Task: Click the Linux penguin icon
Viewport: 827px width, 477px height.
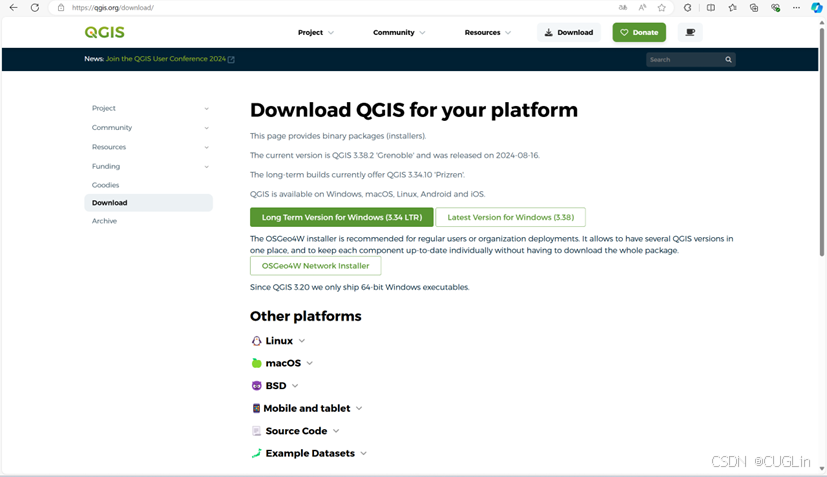Action: pos(256,341)
